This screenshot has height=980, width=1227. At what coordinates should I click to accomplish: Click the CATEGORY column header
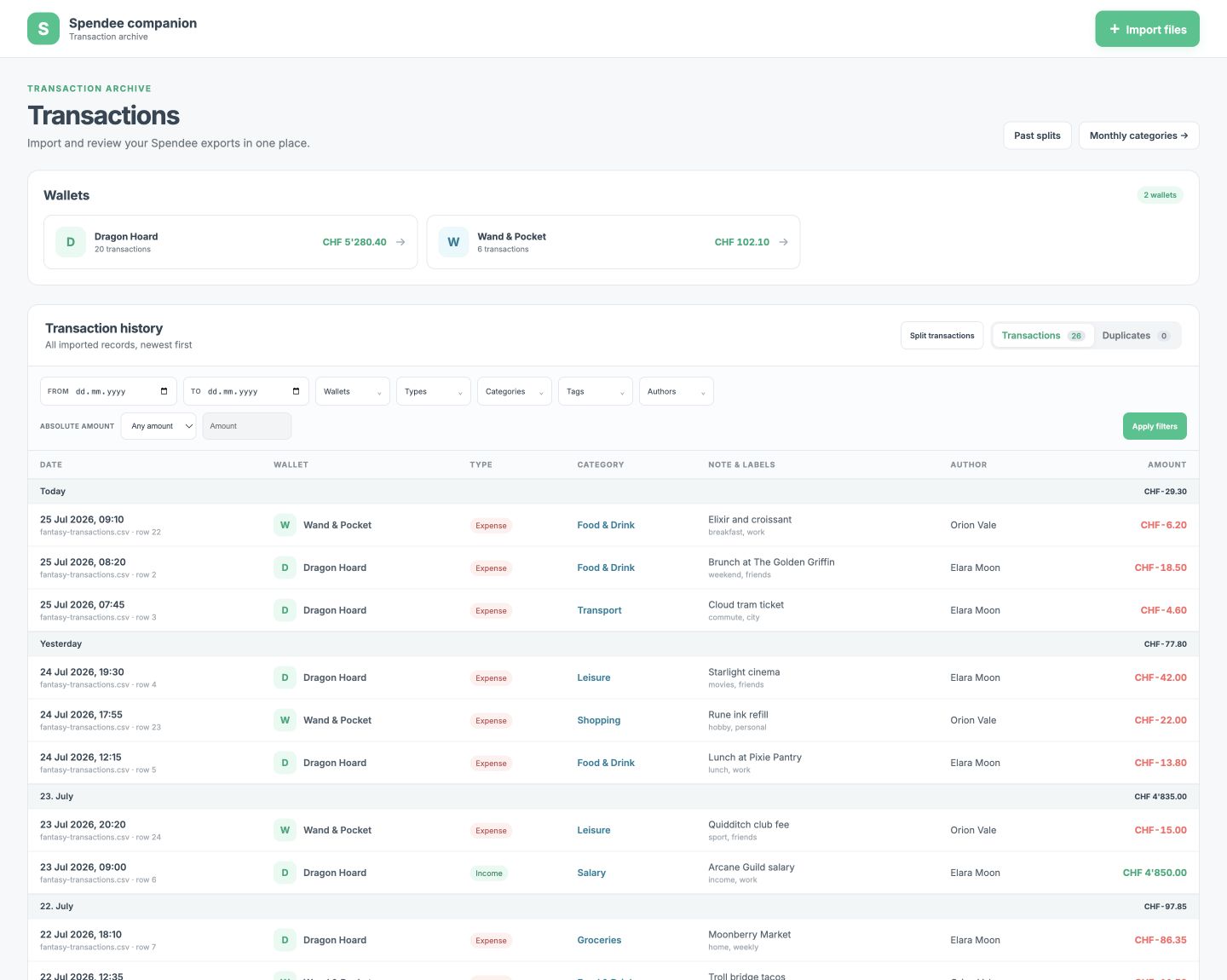(601, 464)
